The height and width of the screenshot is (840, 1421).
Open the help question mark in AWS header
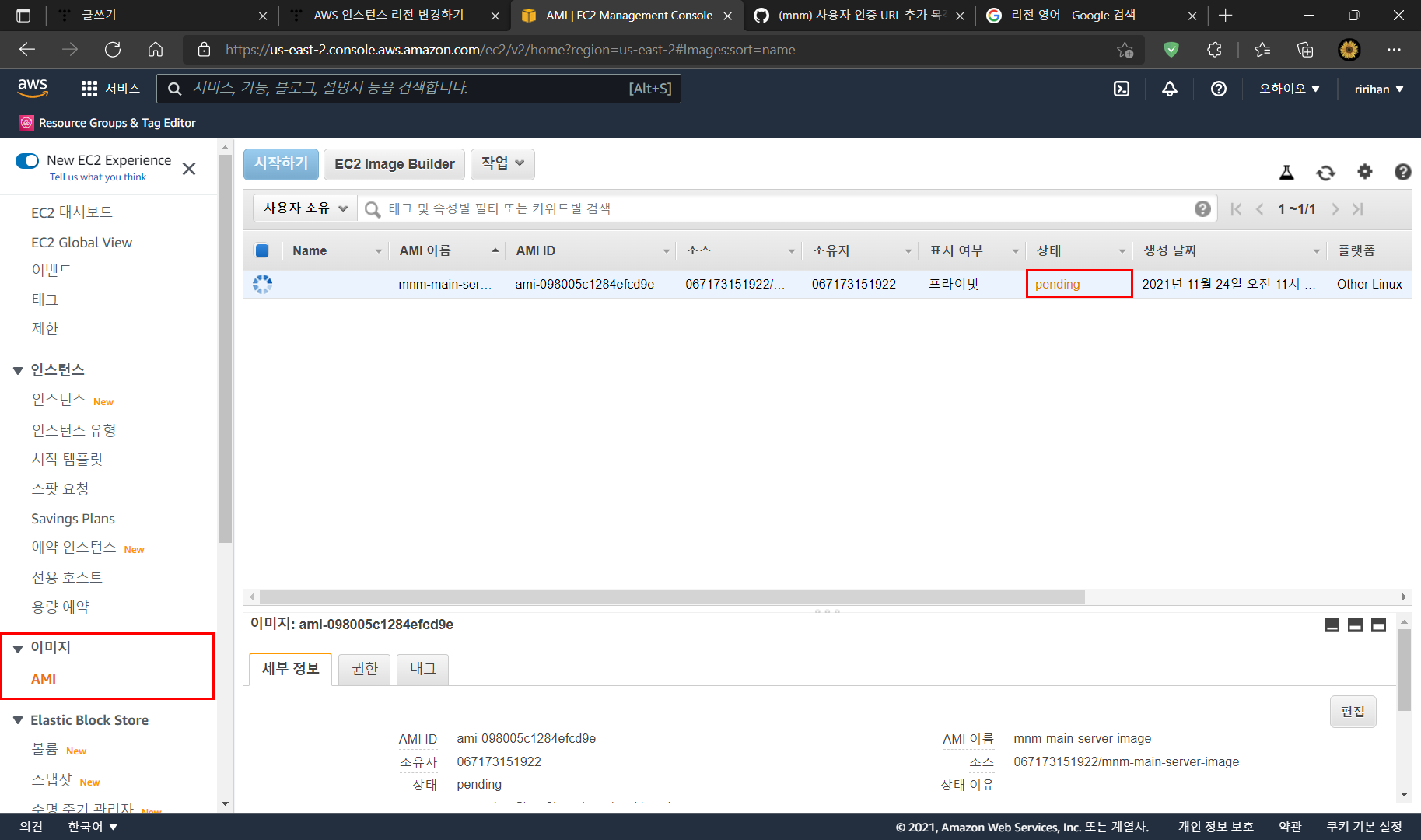pos(1219,89)
